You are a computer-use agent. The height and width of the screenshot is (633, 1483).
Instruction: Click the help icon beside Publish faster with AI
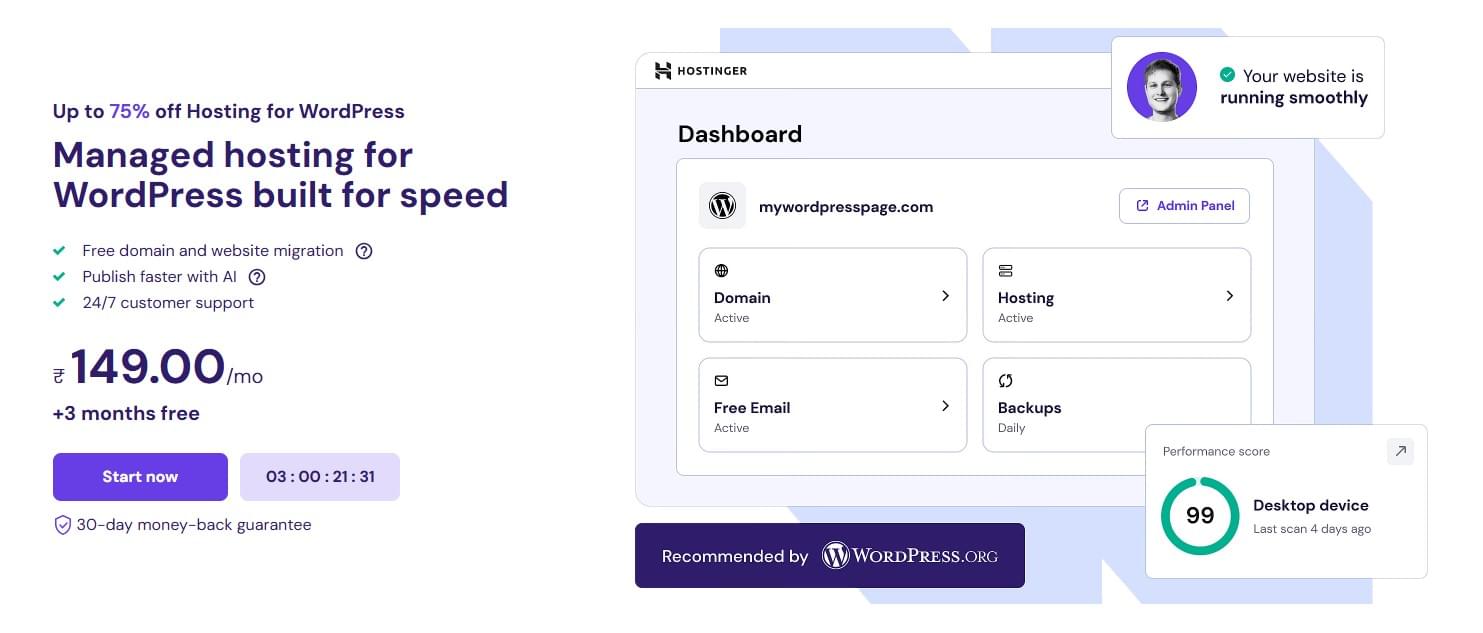[x=257, y=277]
